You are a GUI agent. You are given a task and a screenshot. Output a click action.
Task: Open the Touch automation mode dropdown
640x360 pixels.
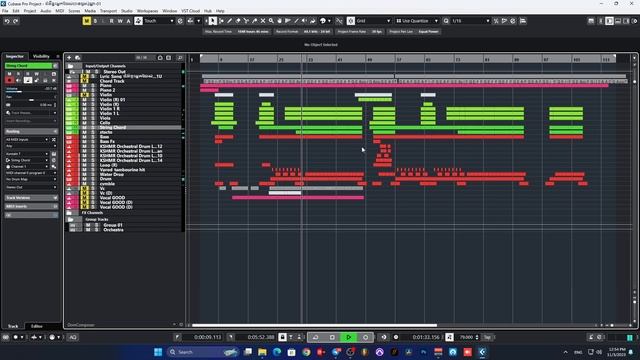tap(159, 21)
